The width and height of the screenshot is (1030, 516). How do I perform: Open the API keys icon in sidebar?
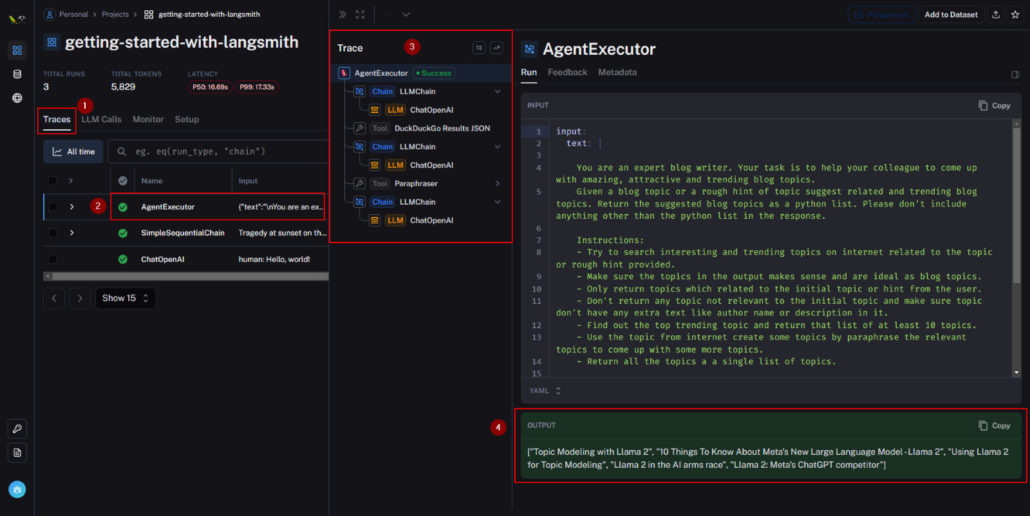pos(17,428)
